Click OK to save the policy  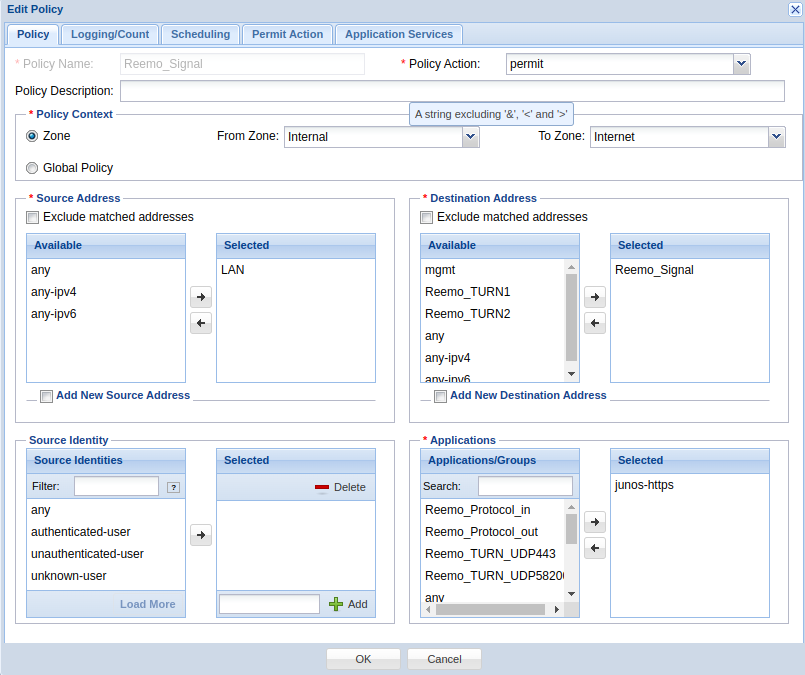pos(363,659)
